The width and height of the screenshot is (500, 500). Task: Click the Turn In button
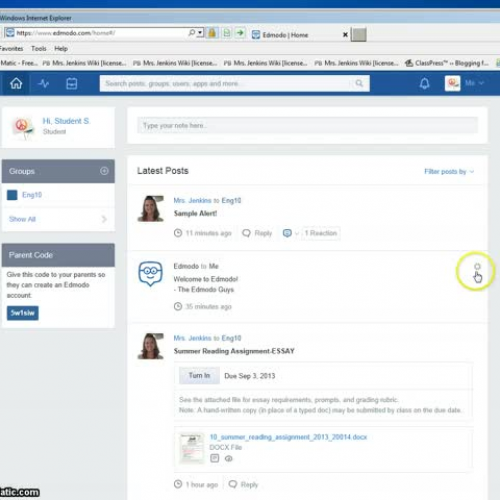tap(199, 376)
